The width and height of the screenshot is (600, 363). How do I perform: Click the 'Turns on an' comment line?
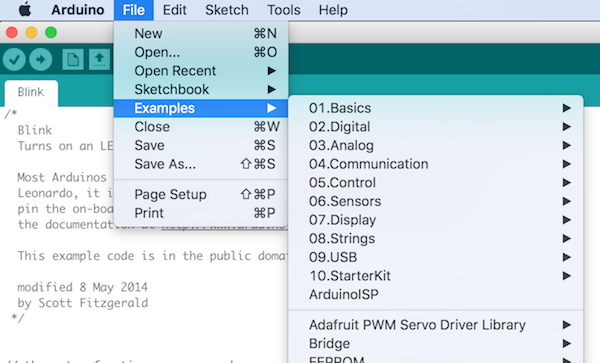click(x=65, y=146)
